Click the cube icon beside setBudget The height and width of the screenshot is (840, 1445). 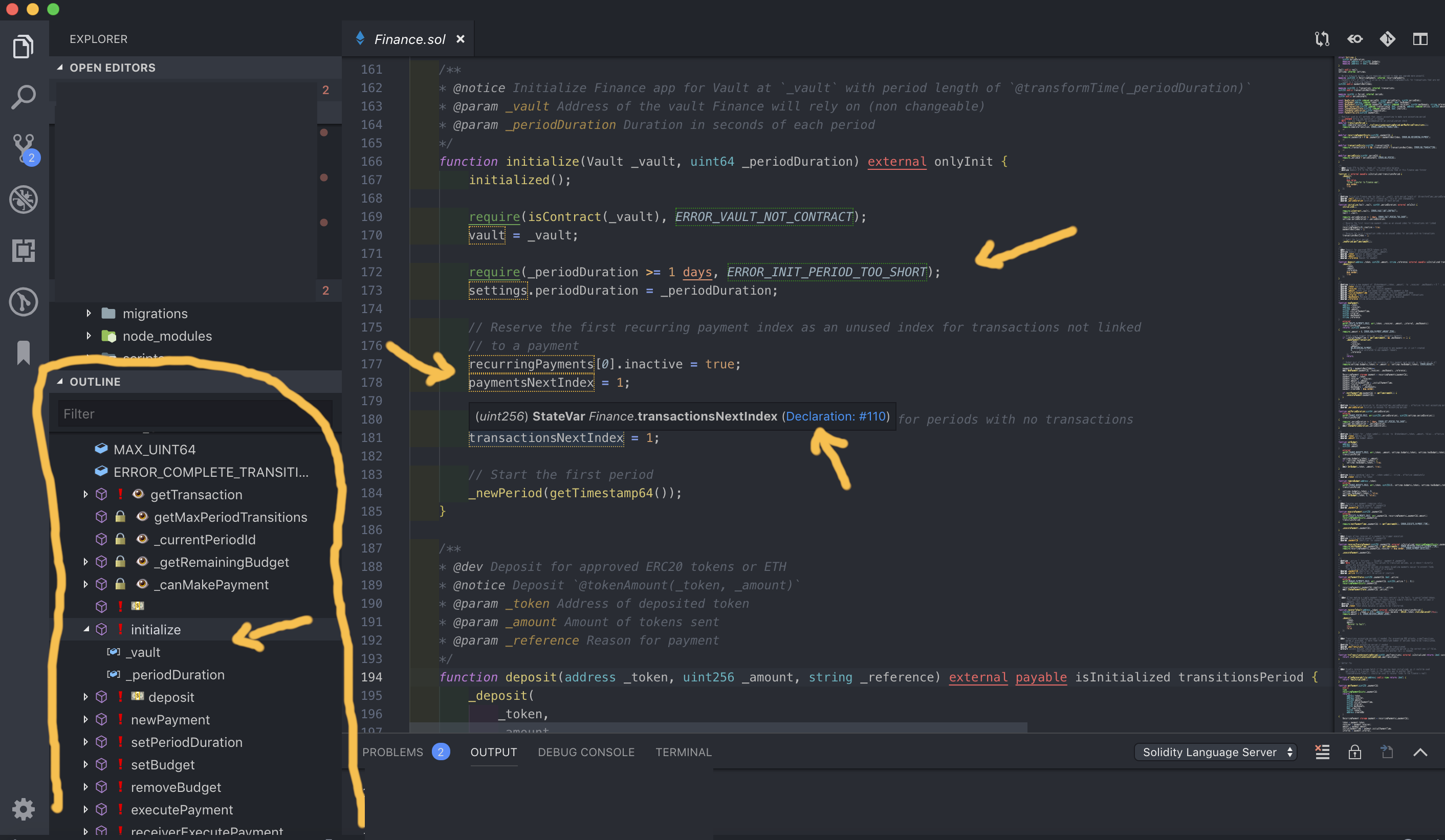(x=101, y=764)
